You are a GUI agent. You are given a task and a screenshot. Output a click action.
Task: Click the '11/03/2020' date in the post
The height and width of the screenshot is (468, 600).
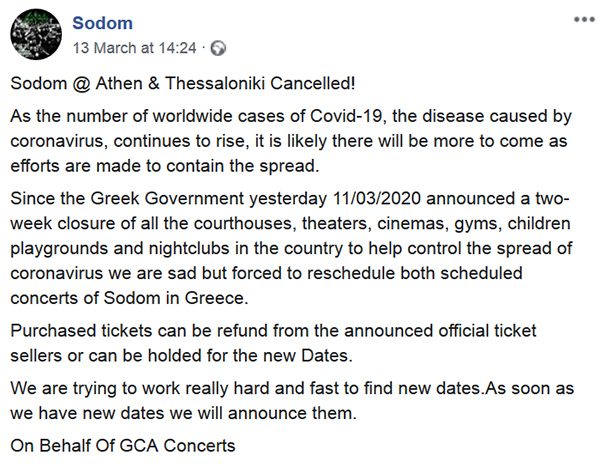coord(377,199)
